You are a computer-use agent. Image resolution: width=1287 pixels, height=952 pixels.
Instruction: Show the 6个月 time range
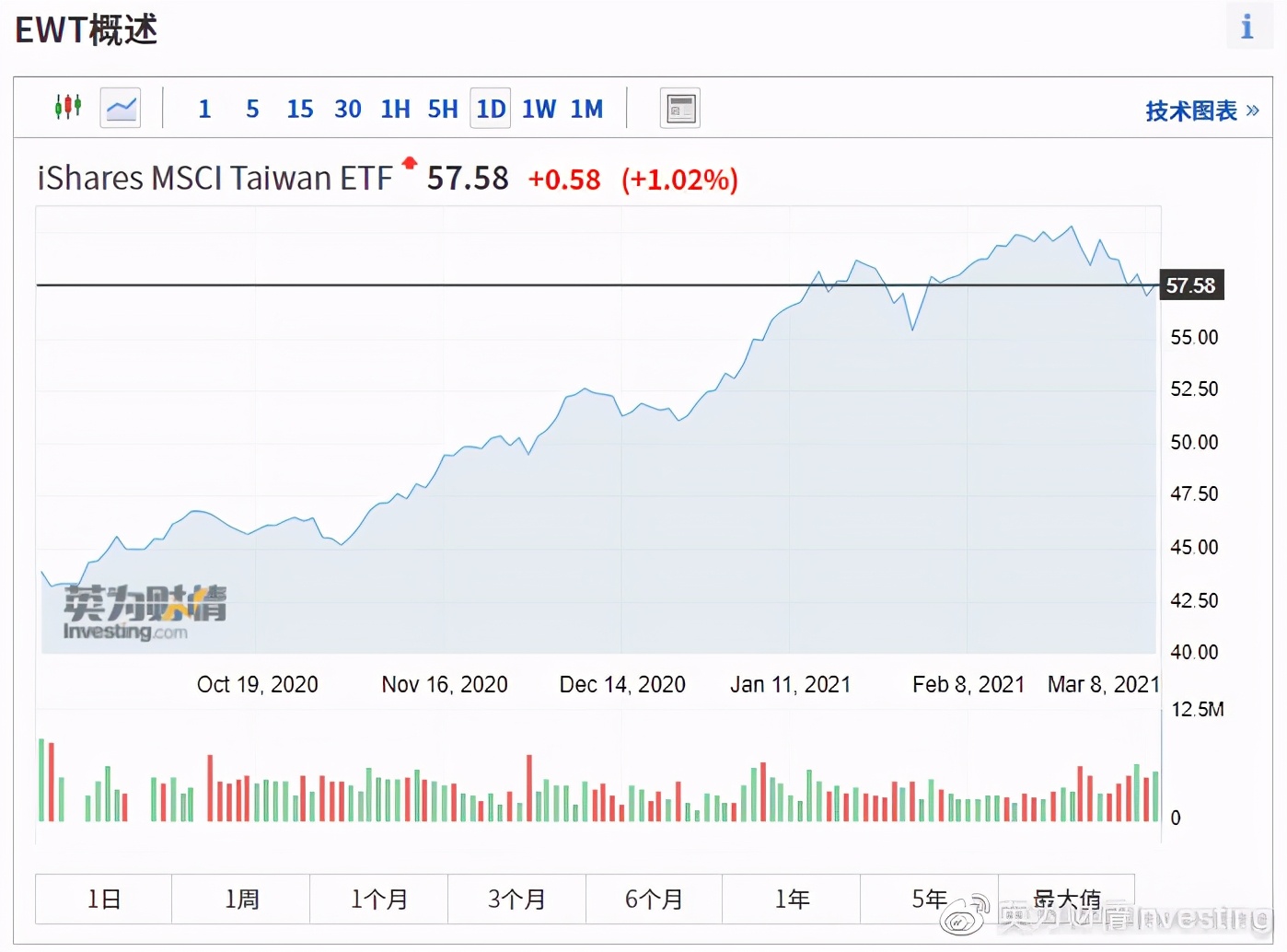654,899
